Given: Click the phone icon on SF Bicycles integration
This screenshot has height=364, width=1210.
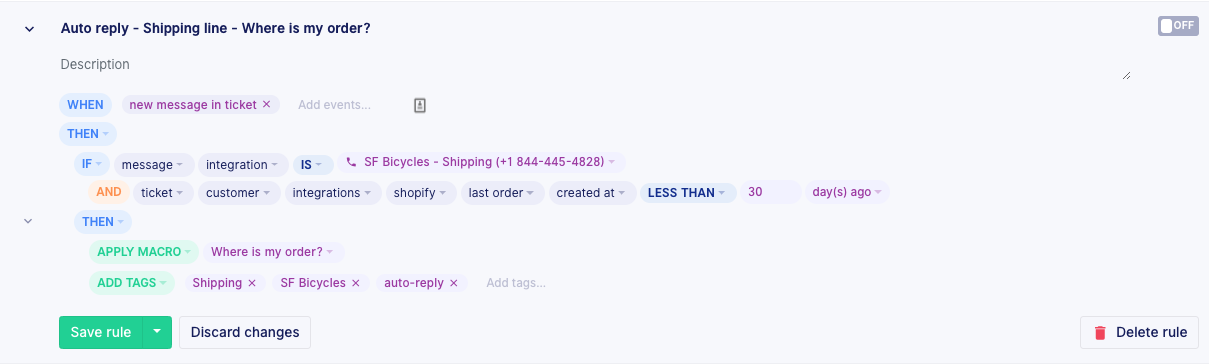Looking at the screenshot, I should (x=350, y=162).
